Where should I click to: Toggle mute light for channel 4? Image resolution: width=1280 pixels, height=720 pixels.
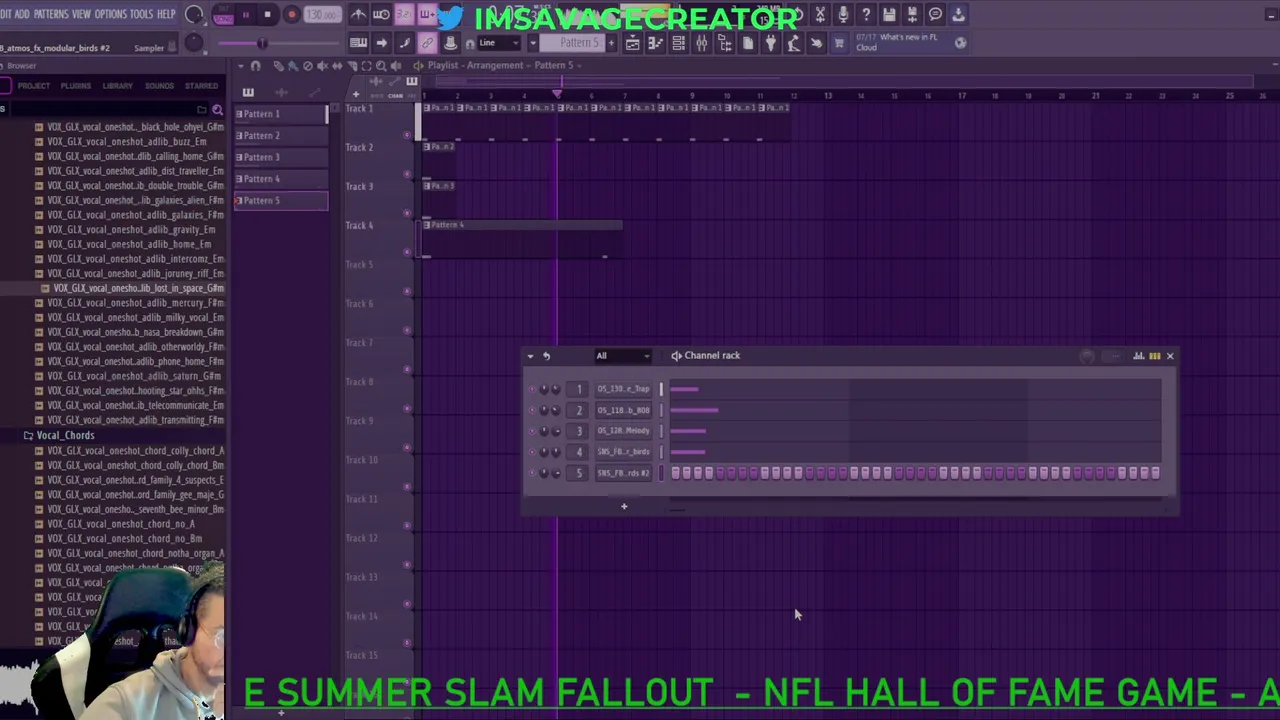532,452
